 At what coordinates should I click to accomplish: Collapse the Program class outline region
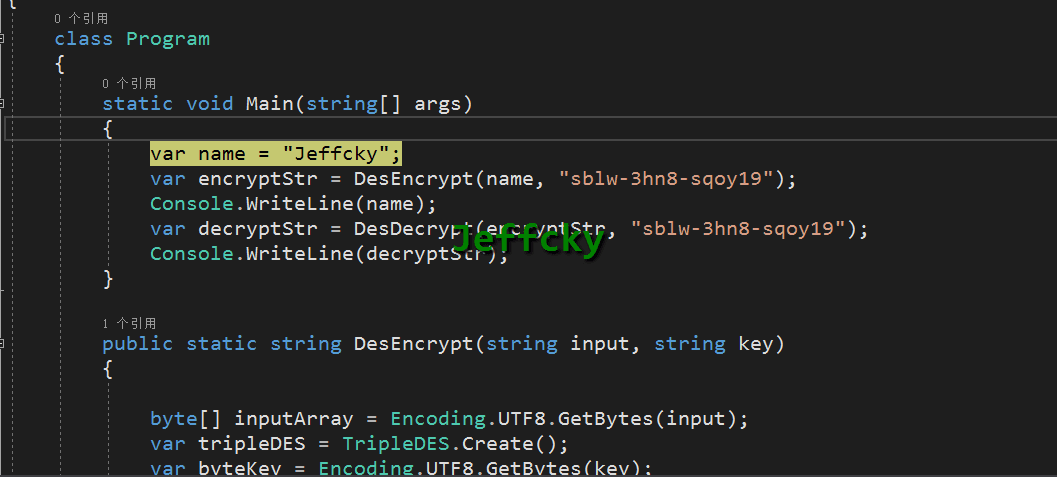click(x=3, y=39)
